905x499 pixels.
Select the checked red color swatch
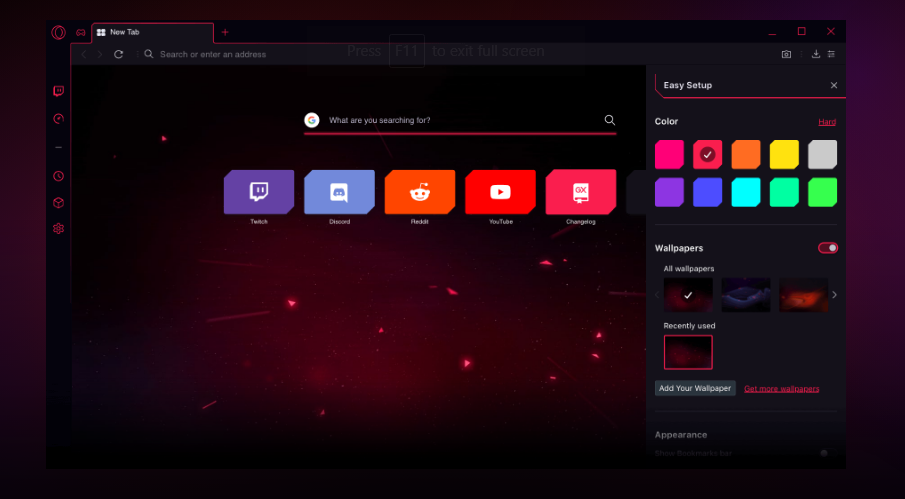[x=708, y=155]
